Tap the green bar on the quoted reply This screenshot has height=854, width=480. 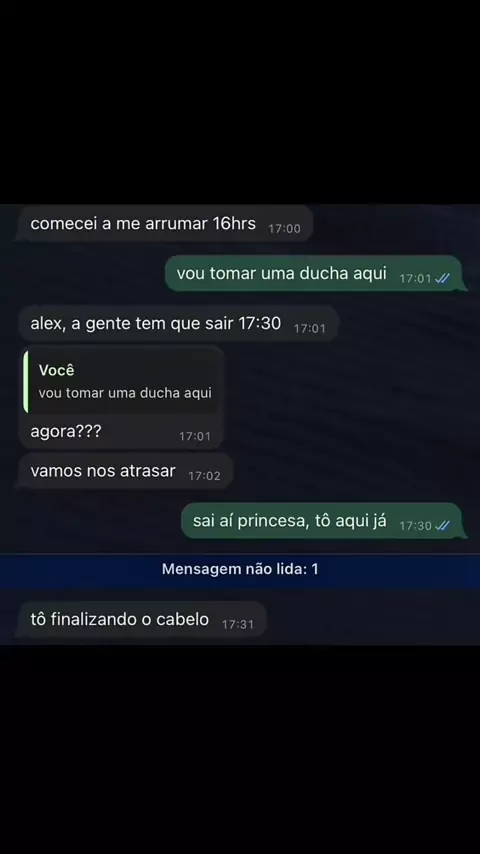(26, 382)
